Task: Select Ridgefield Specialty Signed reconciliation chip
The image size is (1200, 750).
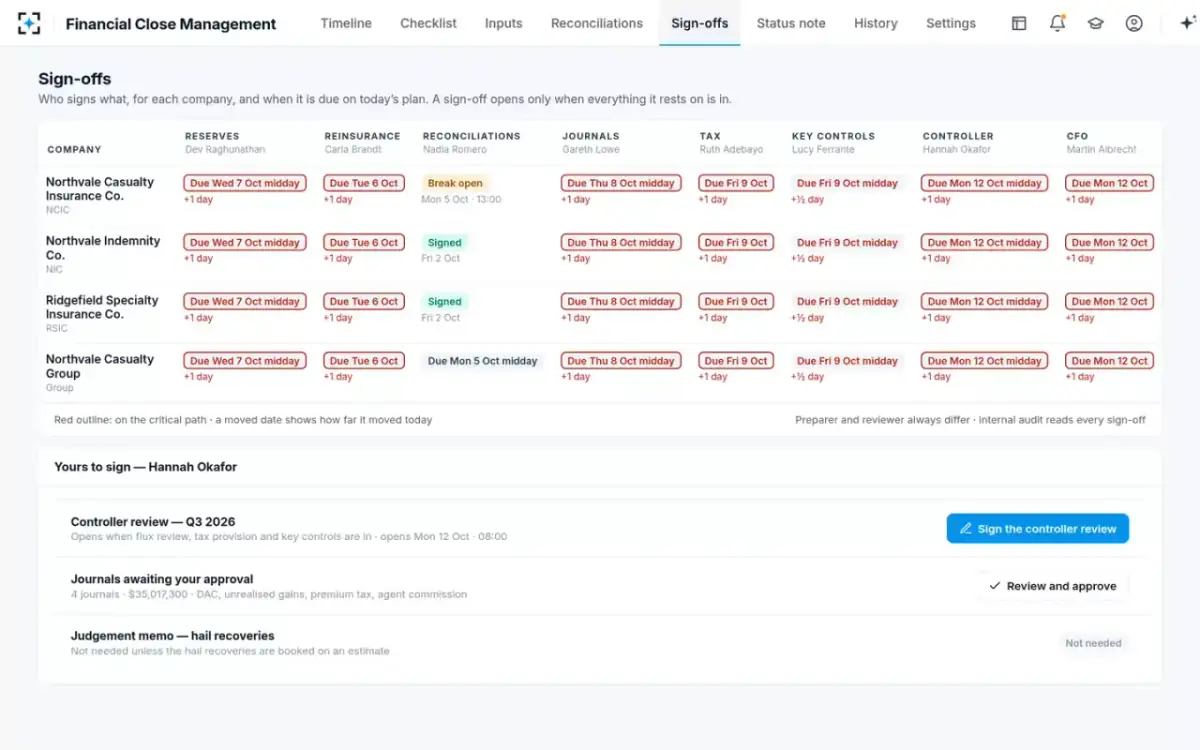Action: [445, 301]
